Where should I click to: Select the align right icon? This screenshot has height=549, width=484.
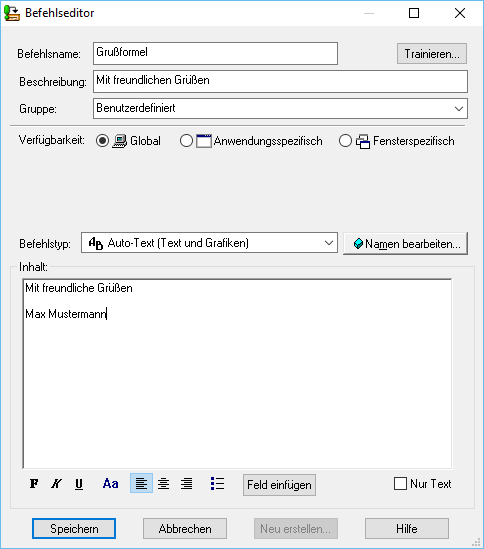pos(186,484)
